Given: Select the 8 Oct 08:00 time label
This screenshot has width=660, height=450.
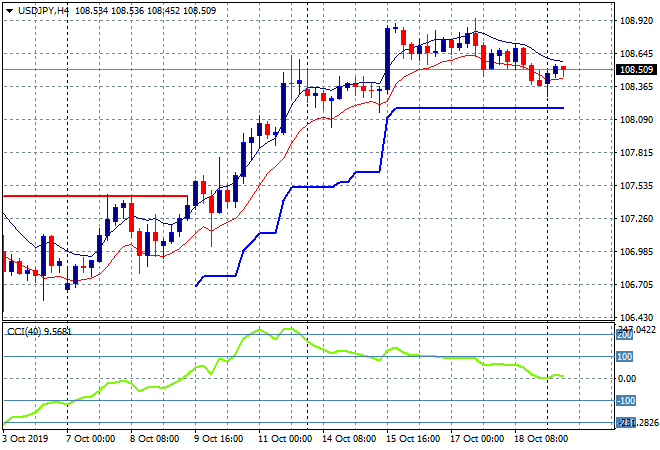Looking at the screenshot, I should pos(155,439).
